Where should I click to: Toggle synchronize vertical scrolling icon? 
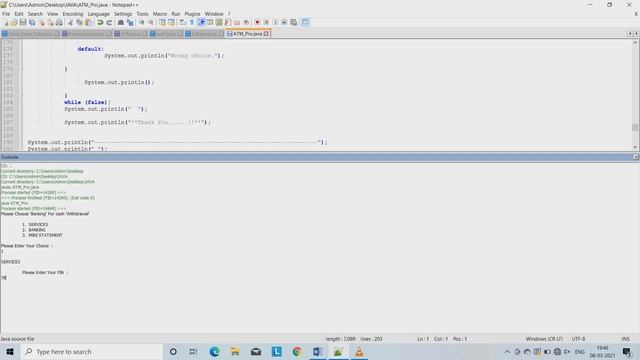[x=162, y=22]
